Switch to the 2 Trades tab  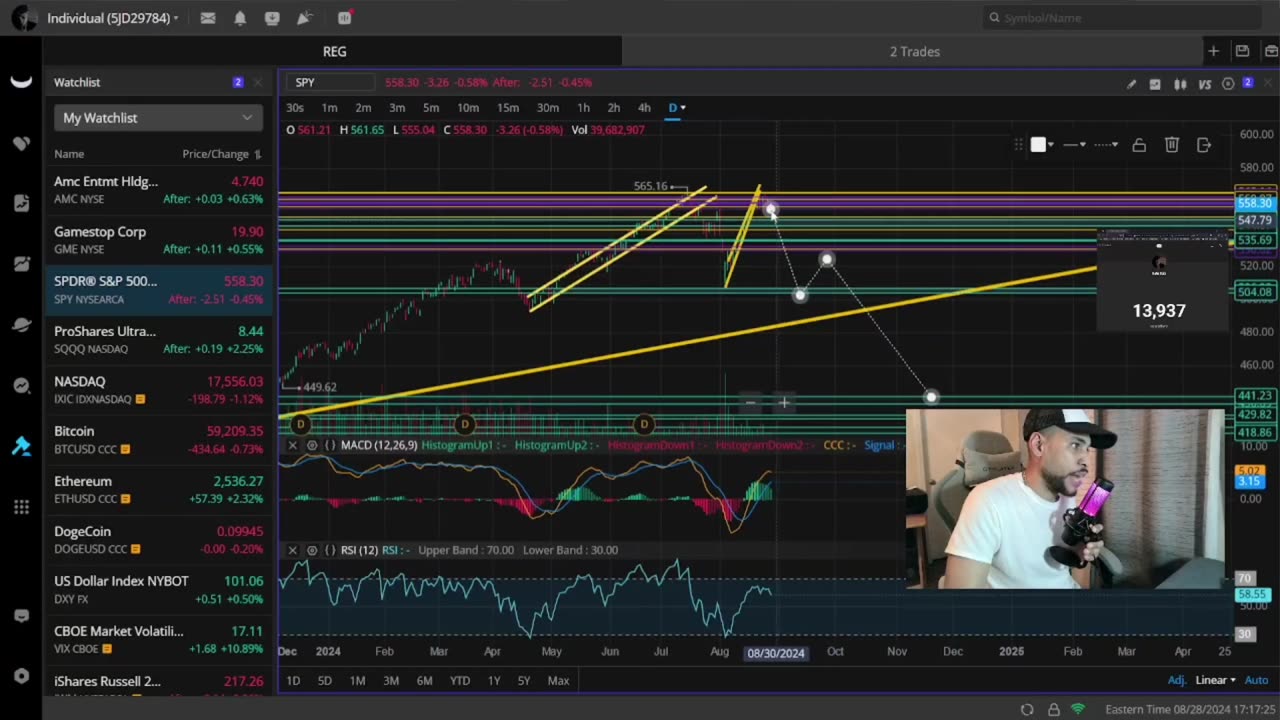[x=915, y=51]
